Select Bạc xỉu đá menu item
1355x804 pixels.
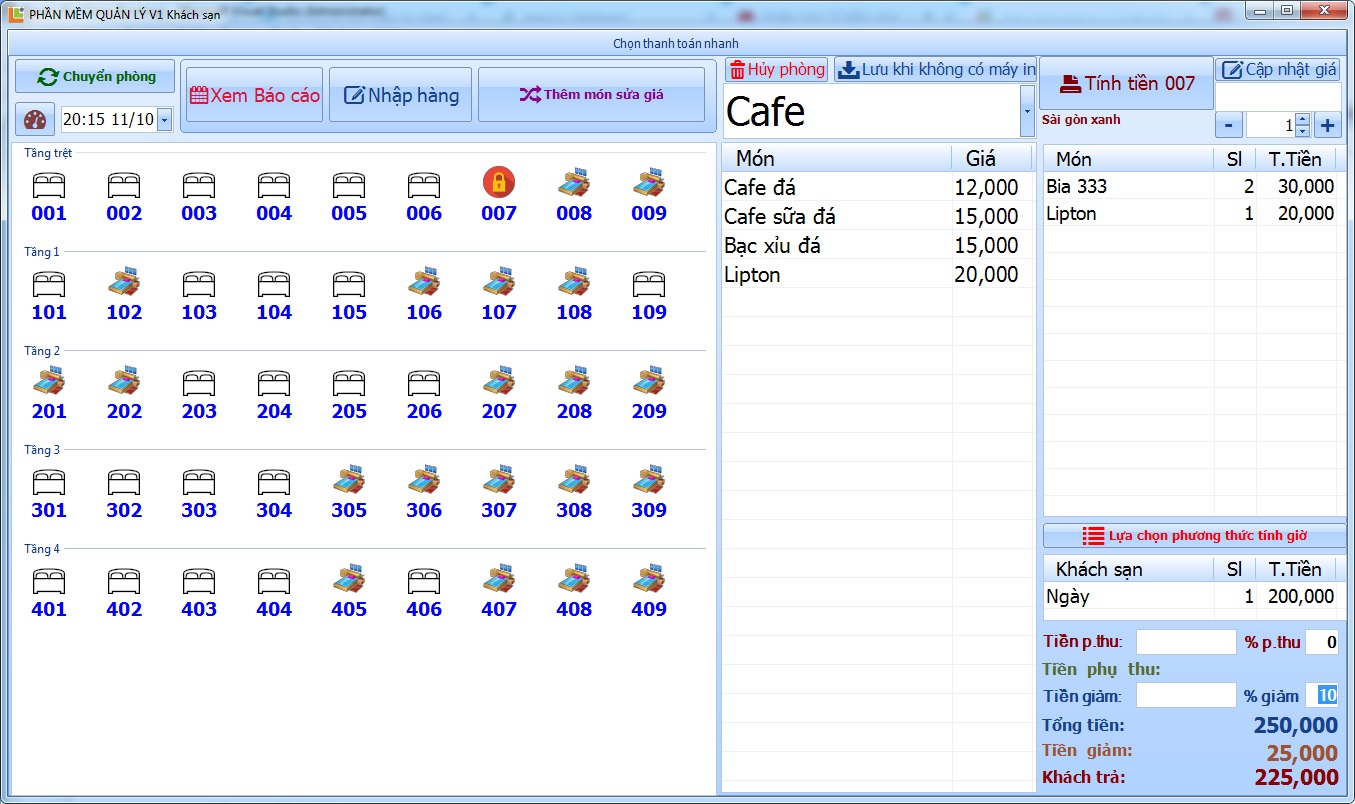tap(877, 245)
